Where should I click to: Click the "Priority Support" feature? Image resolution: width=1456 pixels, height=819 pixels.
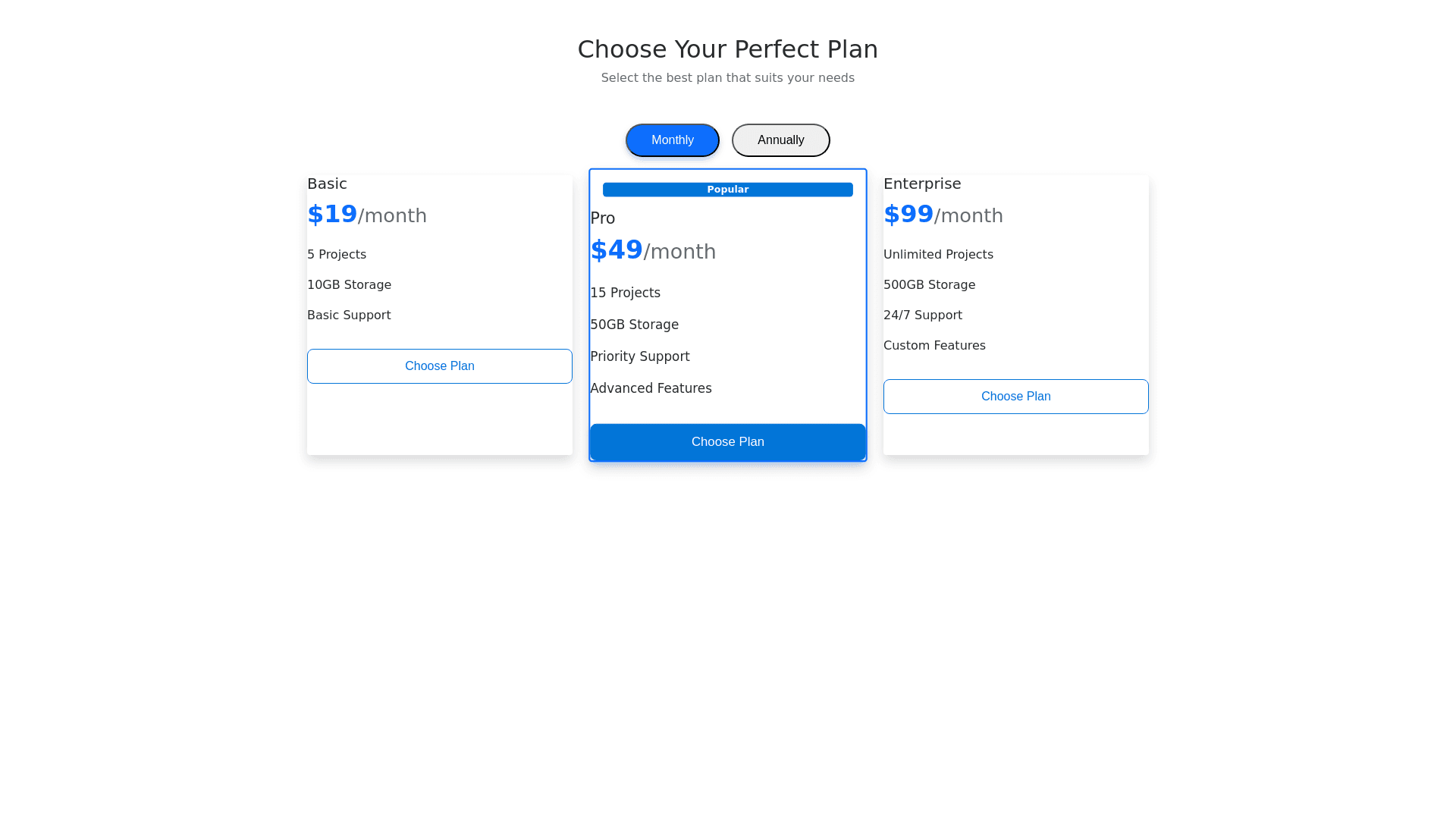click(x=639, y=356)
